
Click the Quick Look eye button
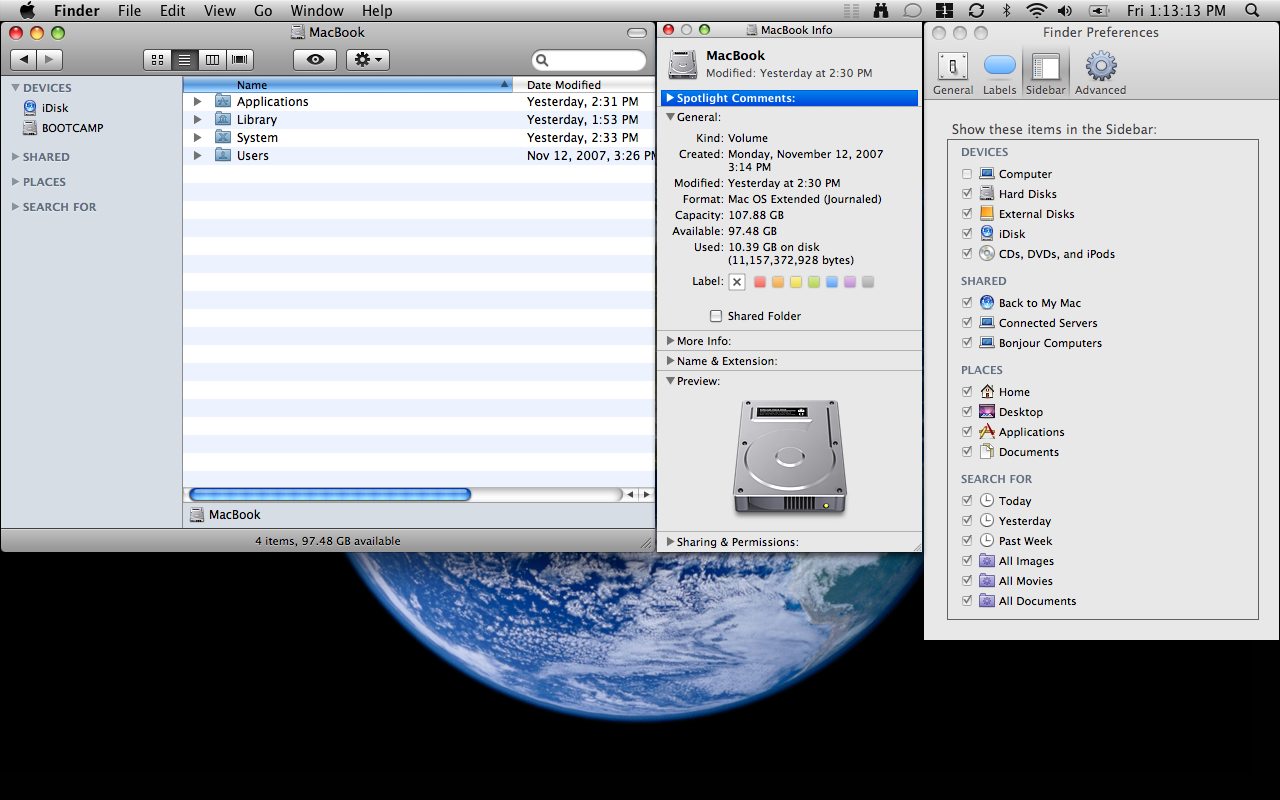tap(315, 60)
